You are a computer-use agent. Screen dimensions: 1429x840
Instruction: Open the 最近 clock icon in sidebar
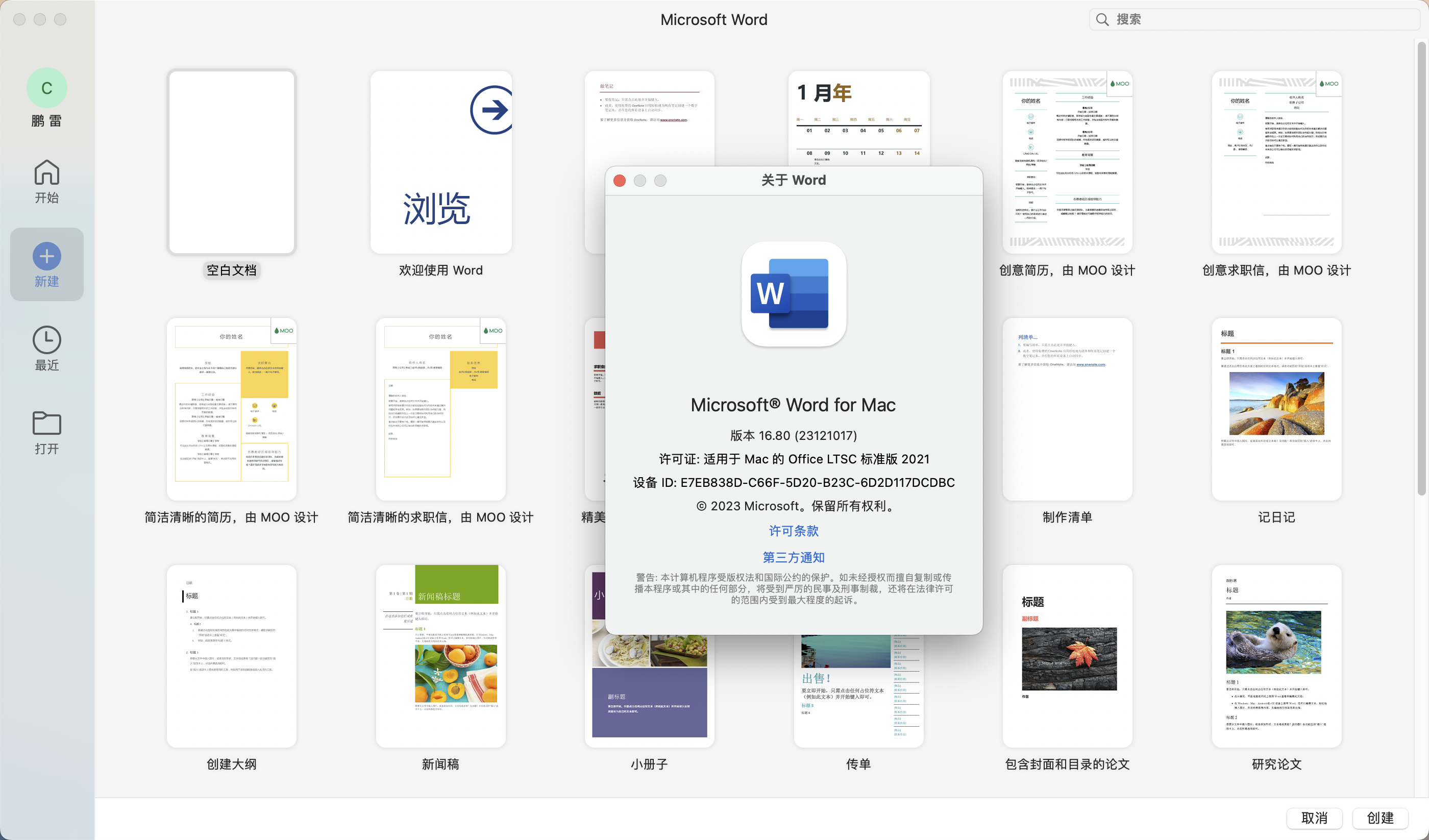point(46,340)
